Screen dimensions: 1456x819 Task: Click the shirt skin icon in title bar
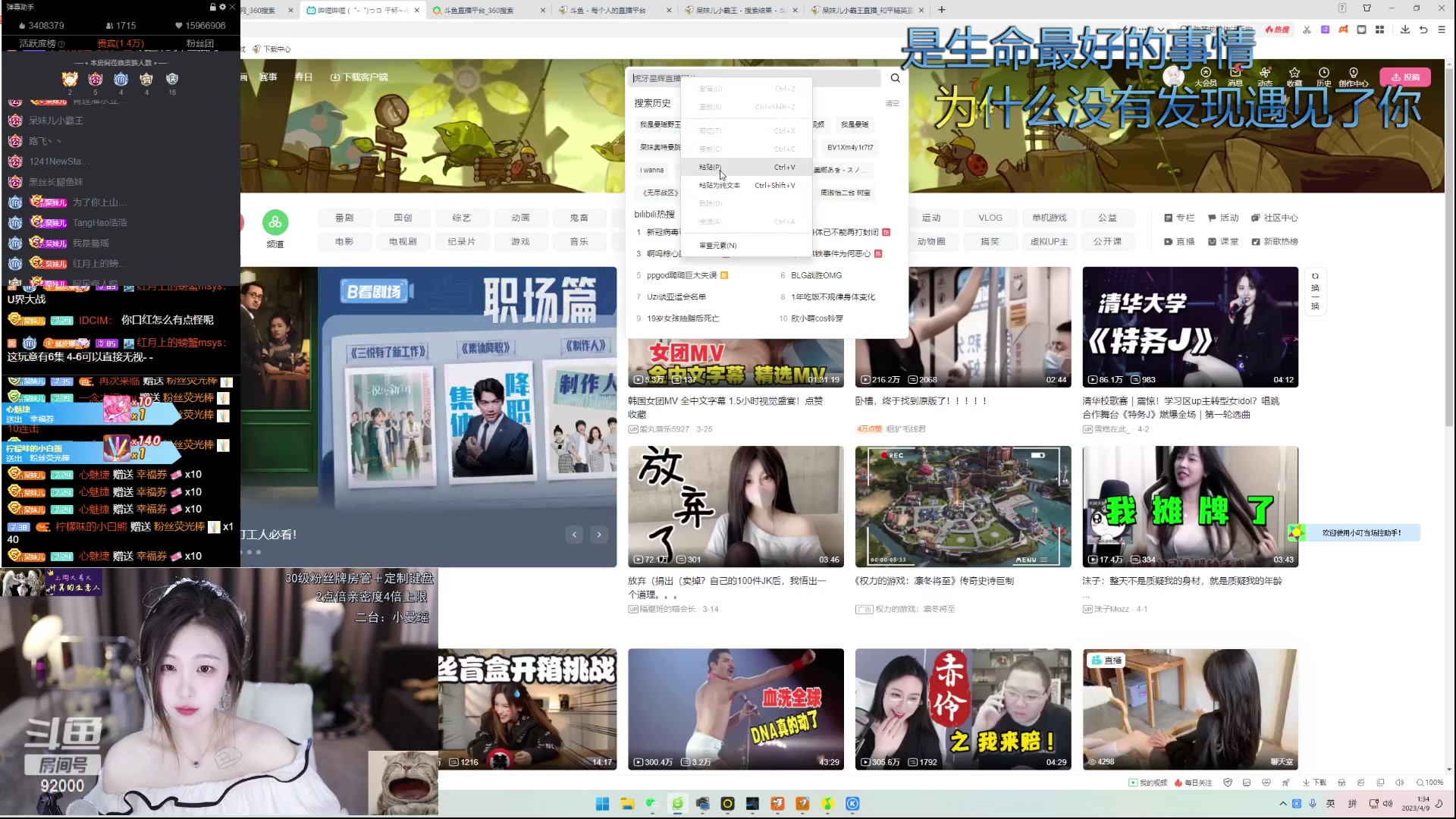point(1367,8)
